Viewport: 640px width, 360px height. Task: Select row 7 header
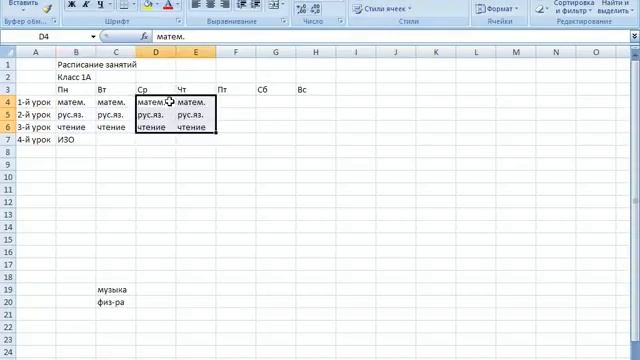pos(8,140)
